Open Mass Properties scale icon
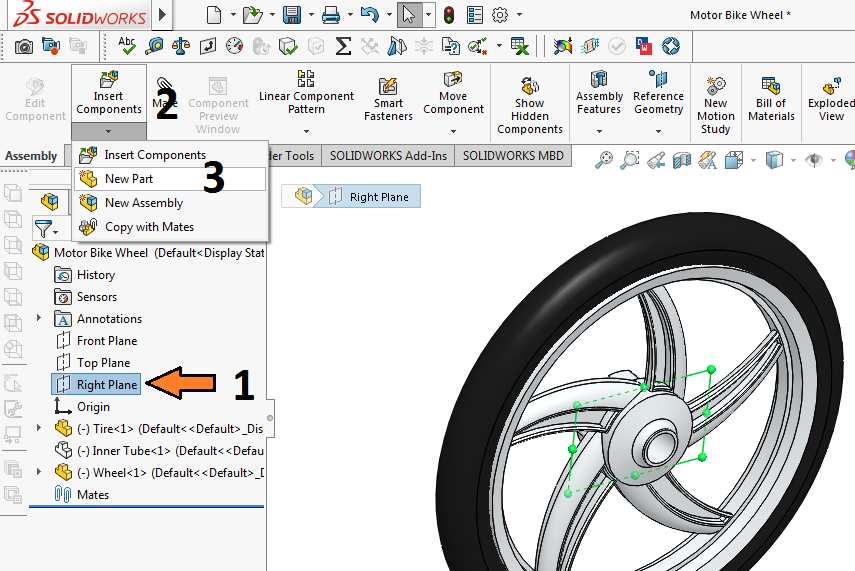855x571 pixels. [181, 46]
